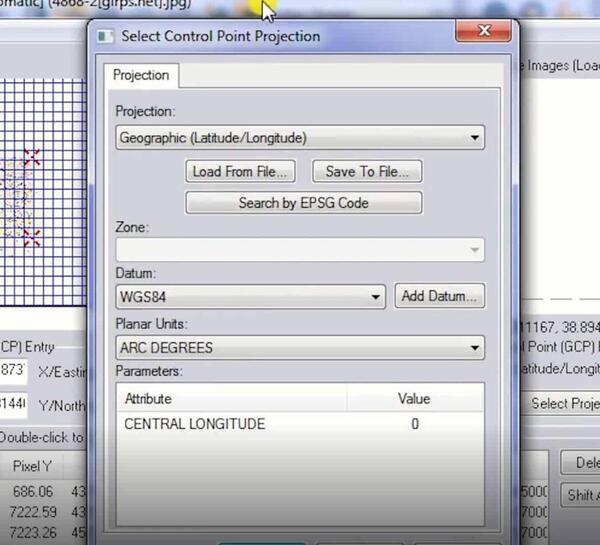Close the Select Control Point Projection dialog
Viewport: 600px width, 545px height.
[x=483, y=30]
